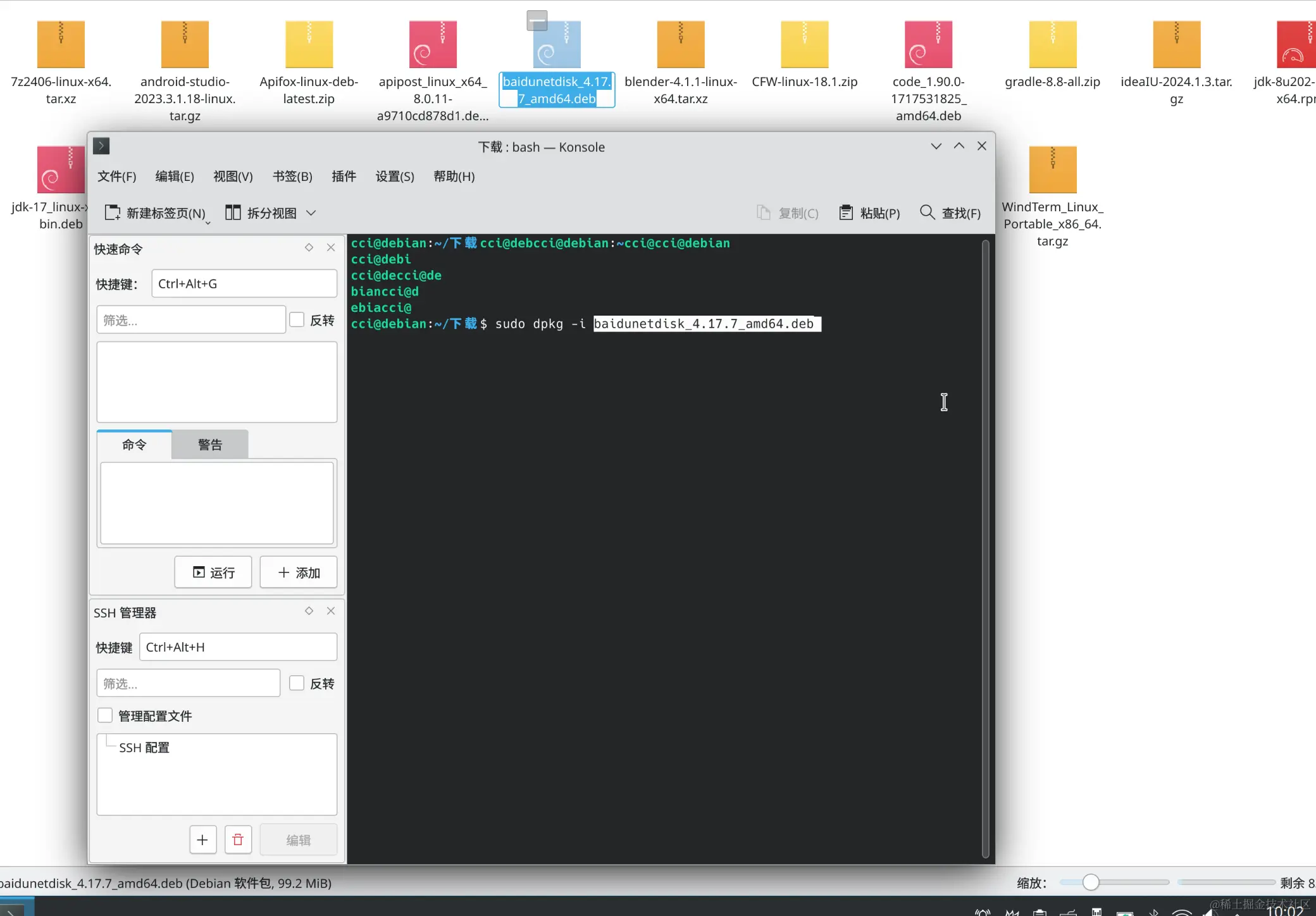Click the 查找(F) search toolbar icon

click(950, 213)
